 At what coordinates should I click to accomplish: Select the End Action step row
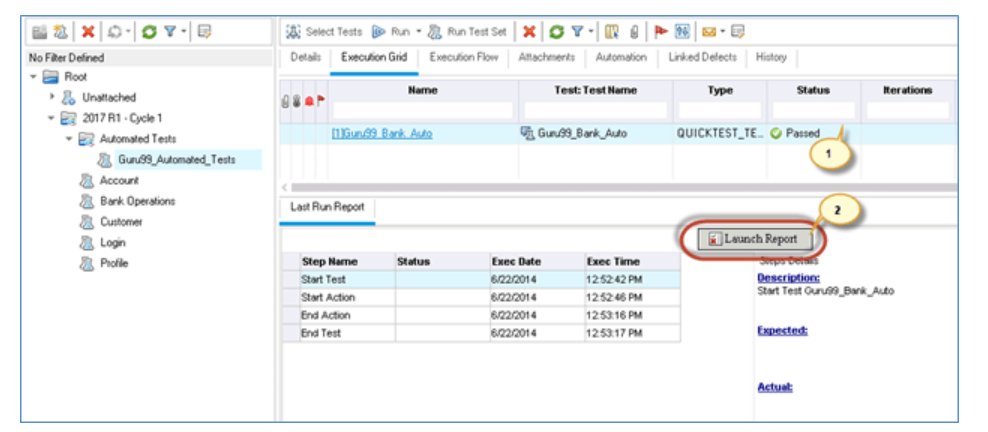(x=481, y=315)
